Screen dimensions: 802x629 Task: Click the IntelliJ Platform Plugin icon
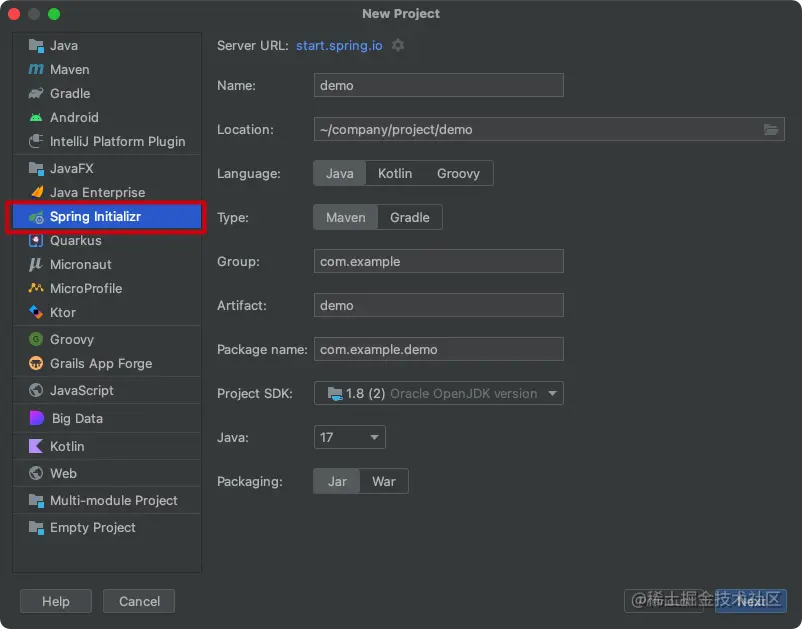[x=36, y=141]
